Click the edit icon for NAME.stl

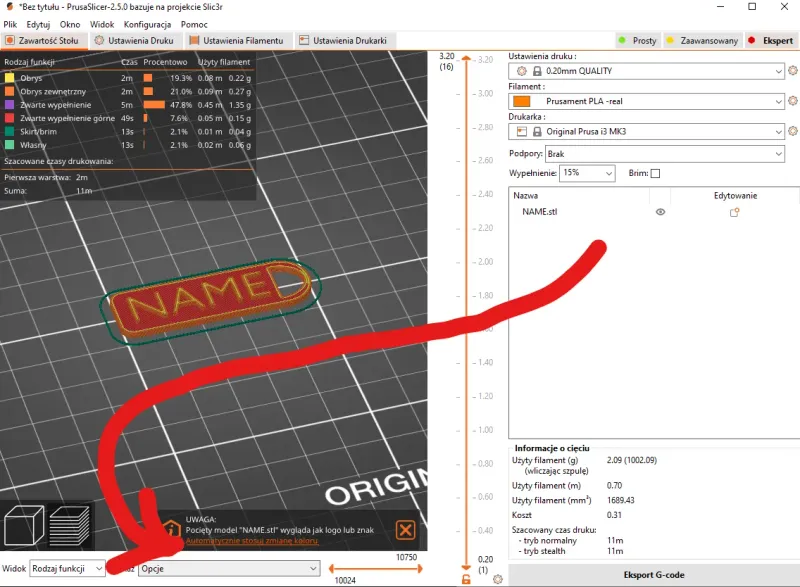(x=734, y=212)
